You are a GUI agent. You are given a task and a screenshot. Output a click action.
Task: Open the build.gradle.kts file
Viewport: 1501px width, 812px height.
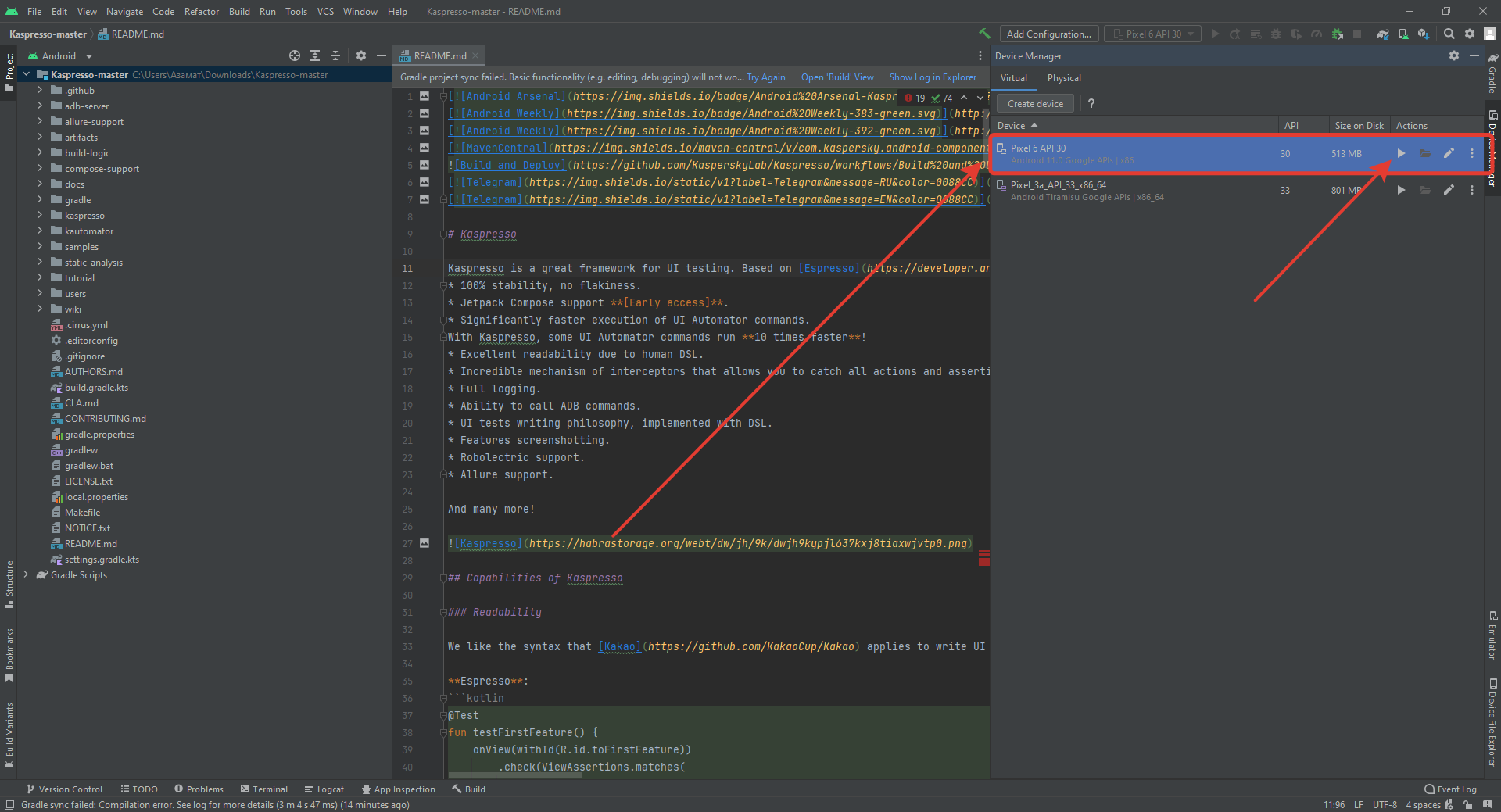[96, 387]
